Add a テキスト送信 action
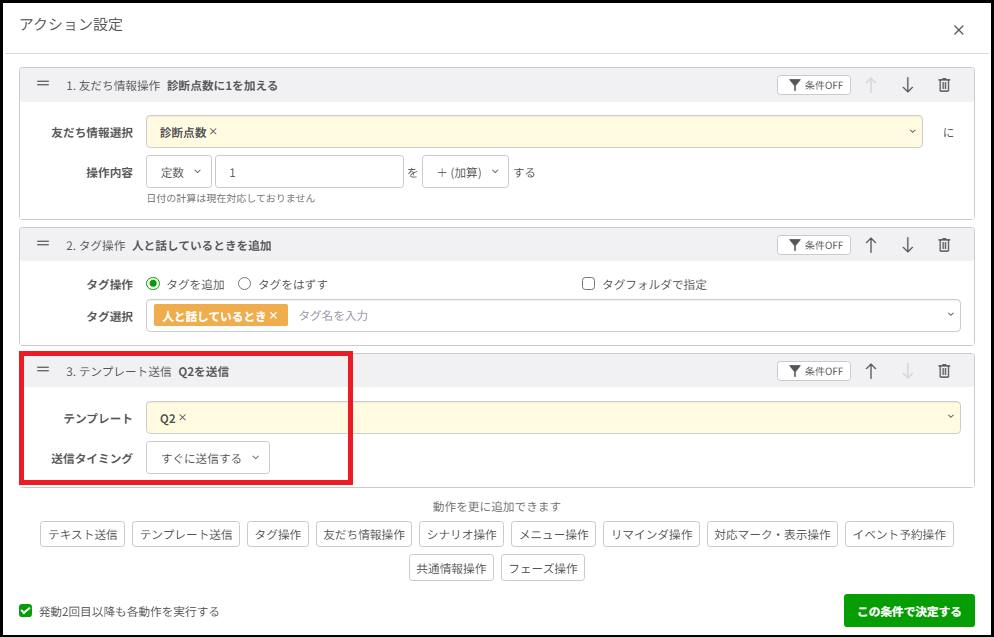Image resolution: width=994 pixels, height=637 pixels. 82,534
